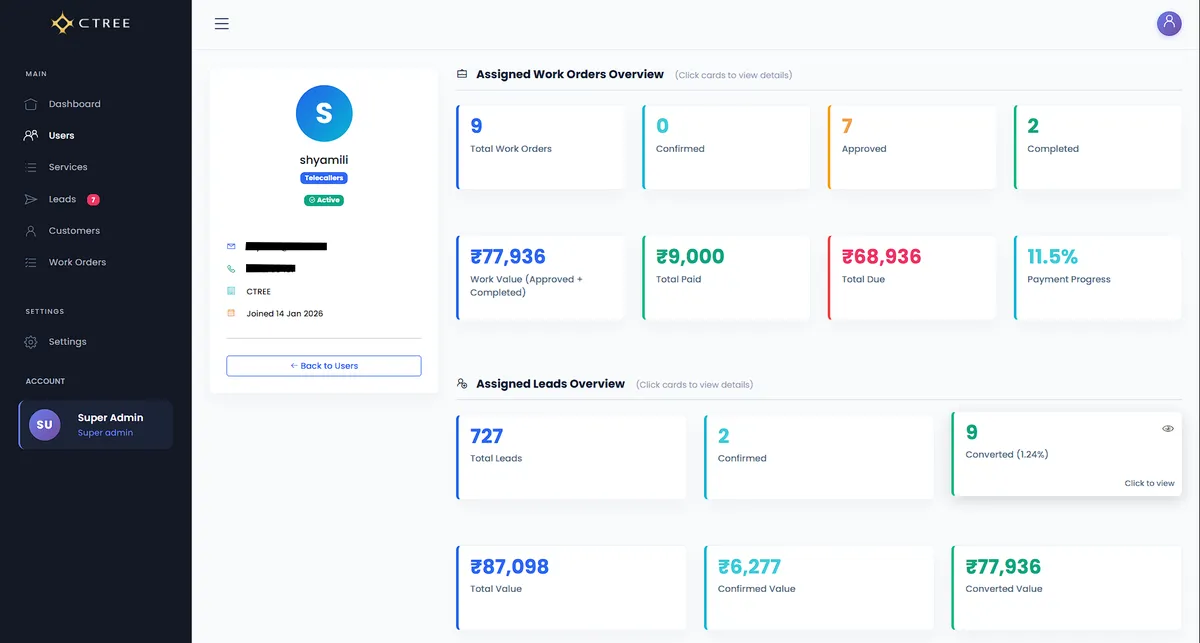
Task: Click the Work Value ₹77,936 card
Action: click(x=541, y=278)
